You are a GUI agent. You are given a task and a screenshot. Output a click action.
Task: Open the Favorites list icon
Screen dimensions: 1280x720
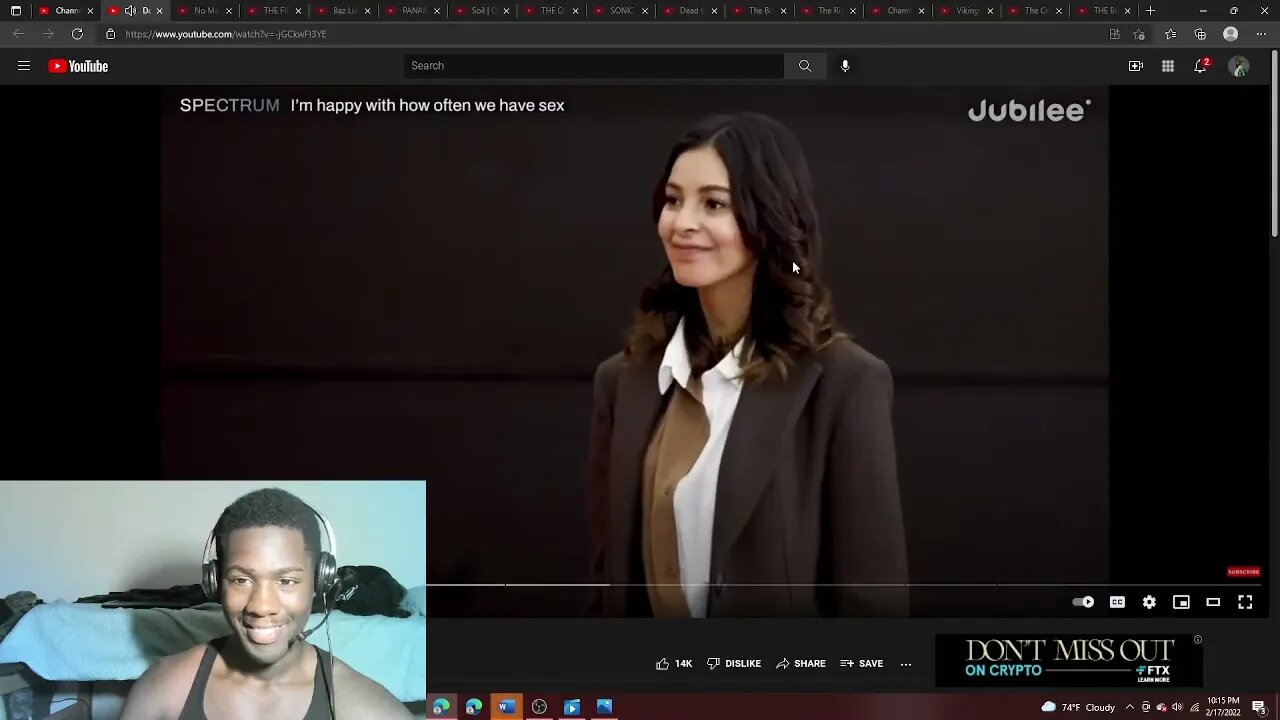(1170, 34)
